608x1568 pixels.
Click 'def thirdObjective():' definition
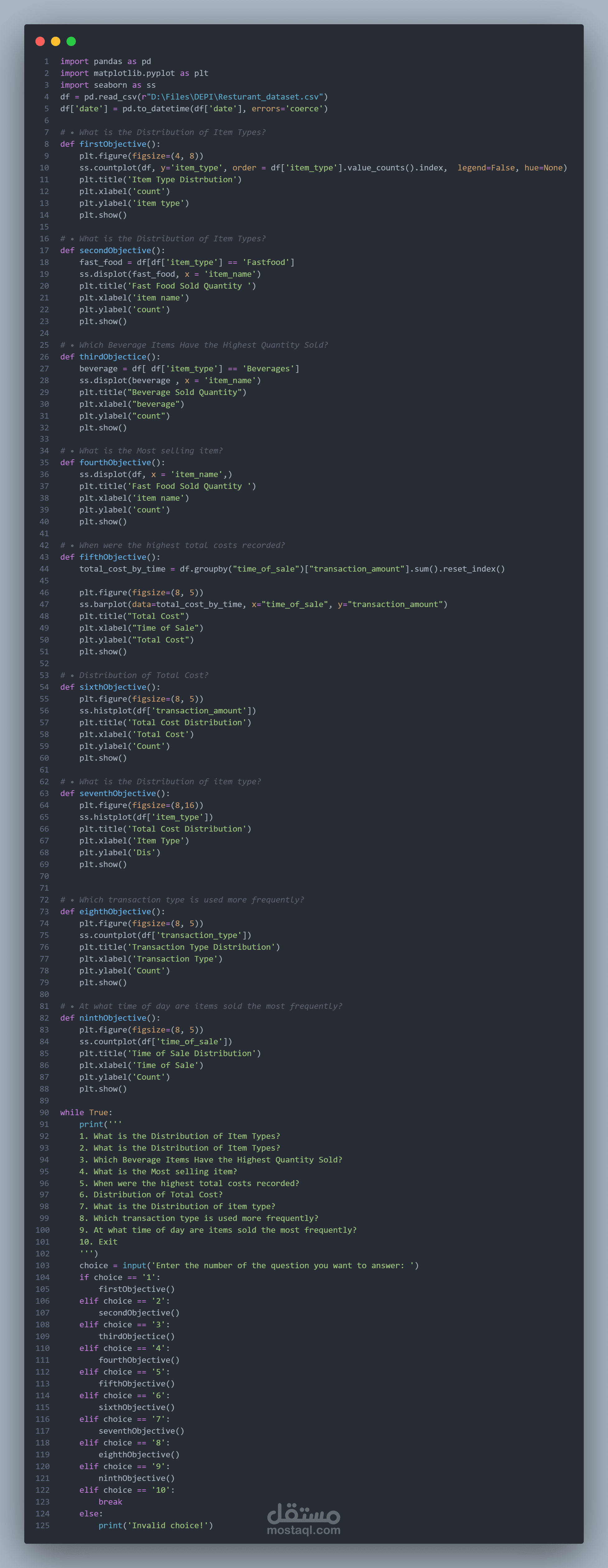(x=110, y=357)
